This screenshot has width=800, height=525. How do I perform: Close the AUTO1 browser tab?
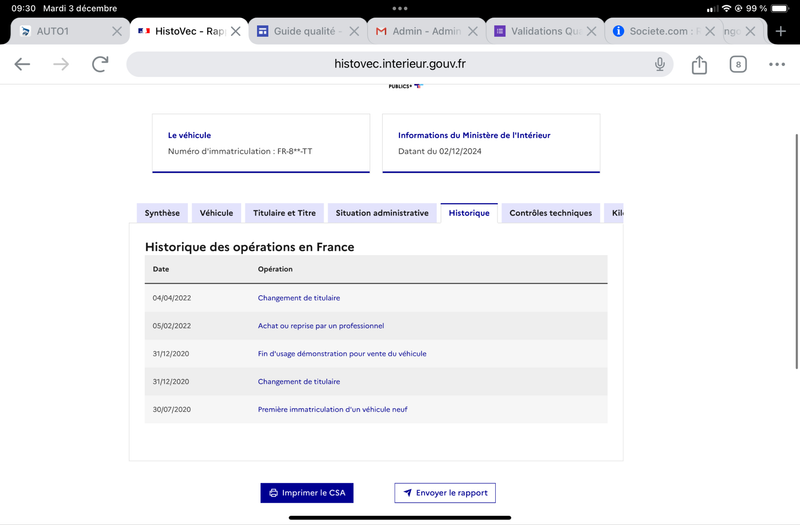[117, 31]
